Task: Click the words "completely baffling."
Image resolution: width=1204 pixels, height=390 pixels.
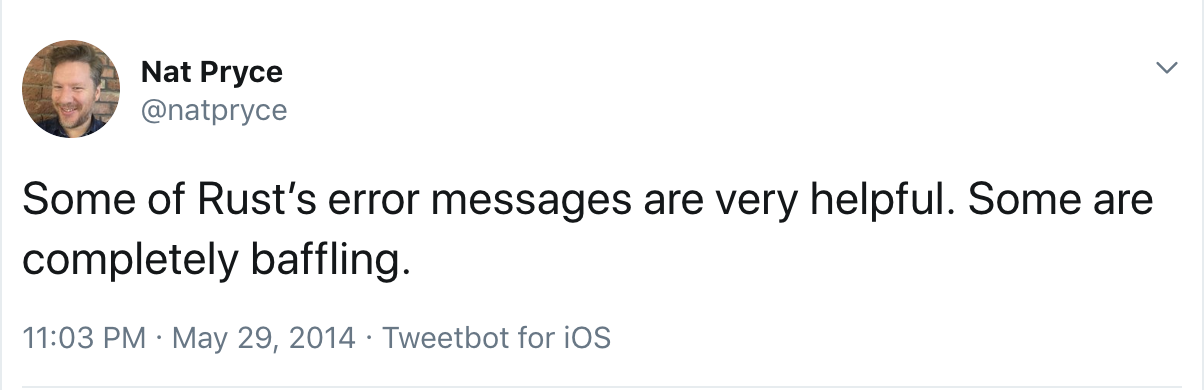Action: 217,261
